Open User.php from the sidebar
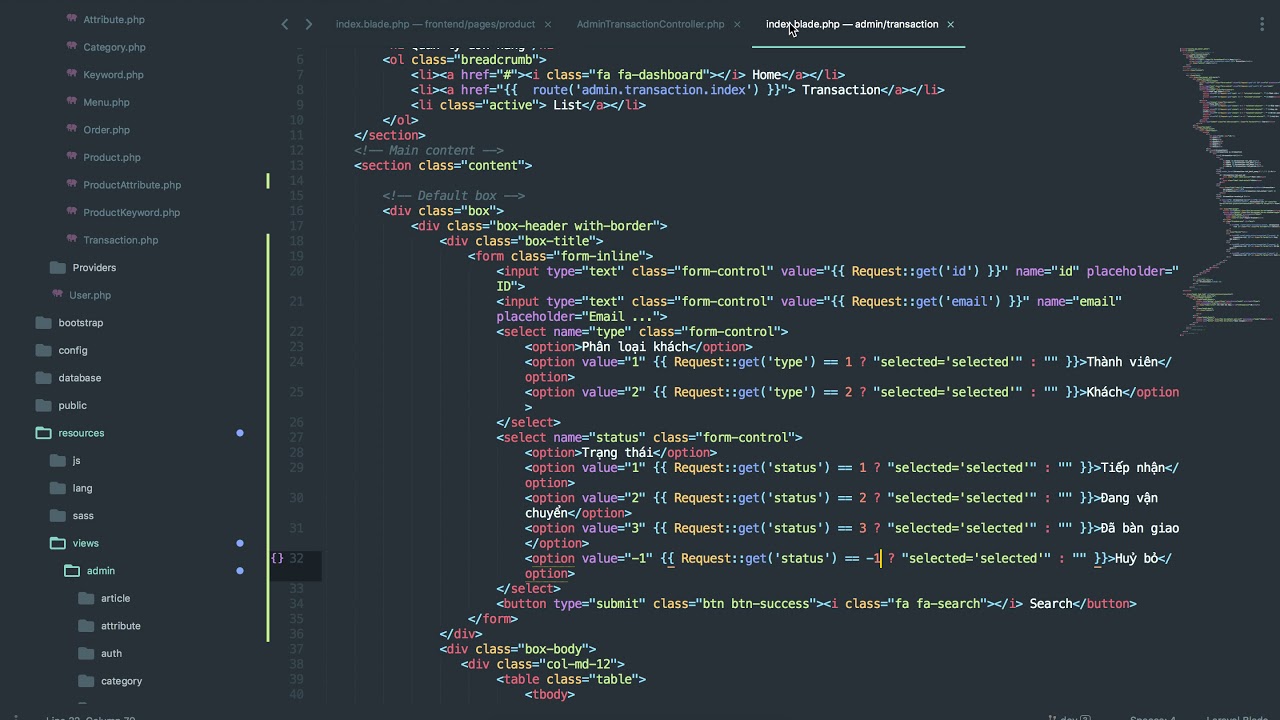 click(90, 295)
